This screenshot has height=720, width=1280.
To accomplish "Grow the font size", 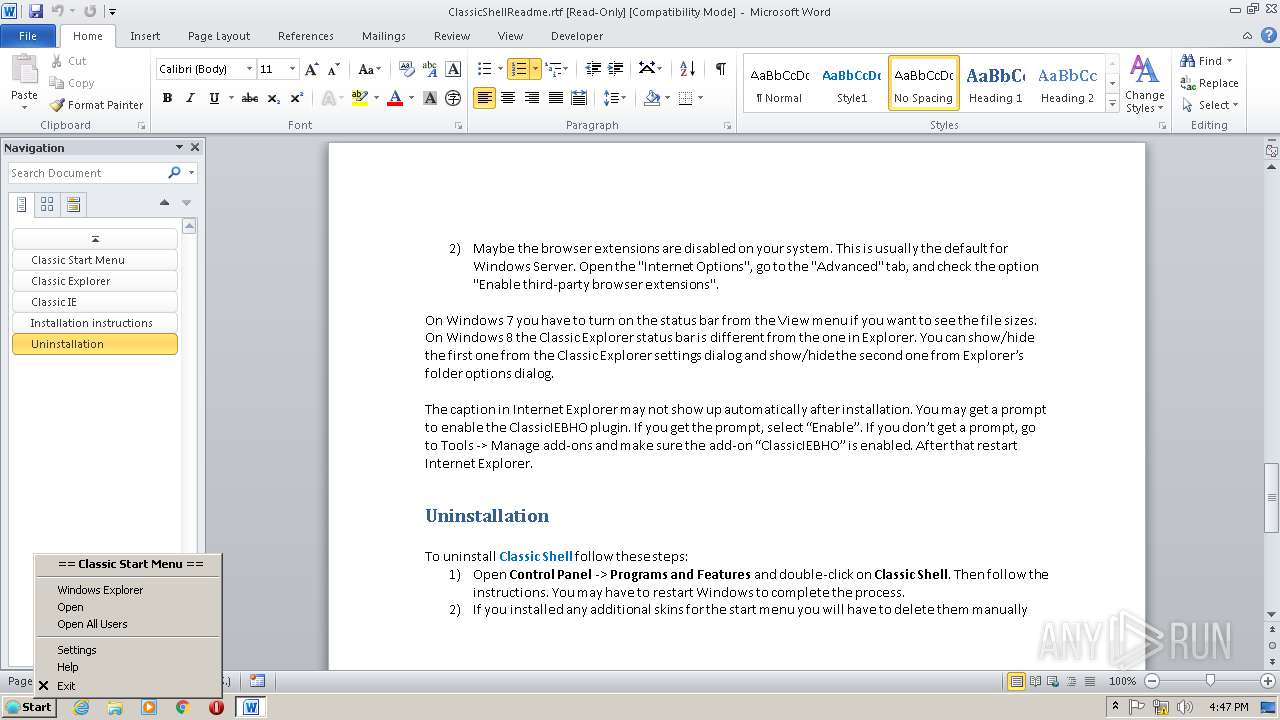I will pos(312,69).
